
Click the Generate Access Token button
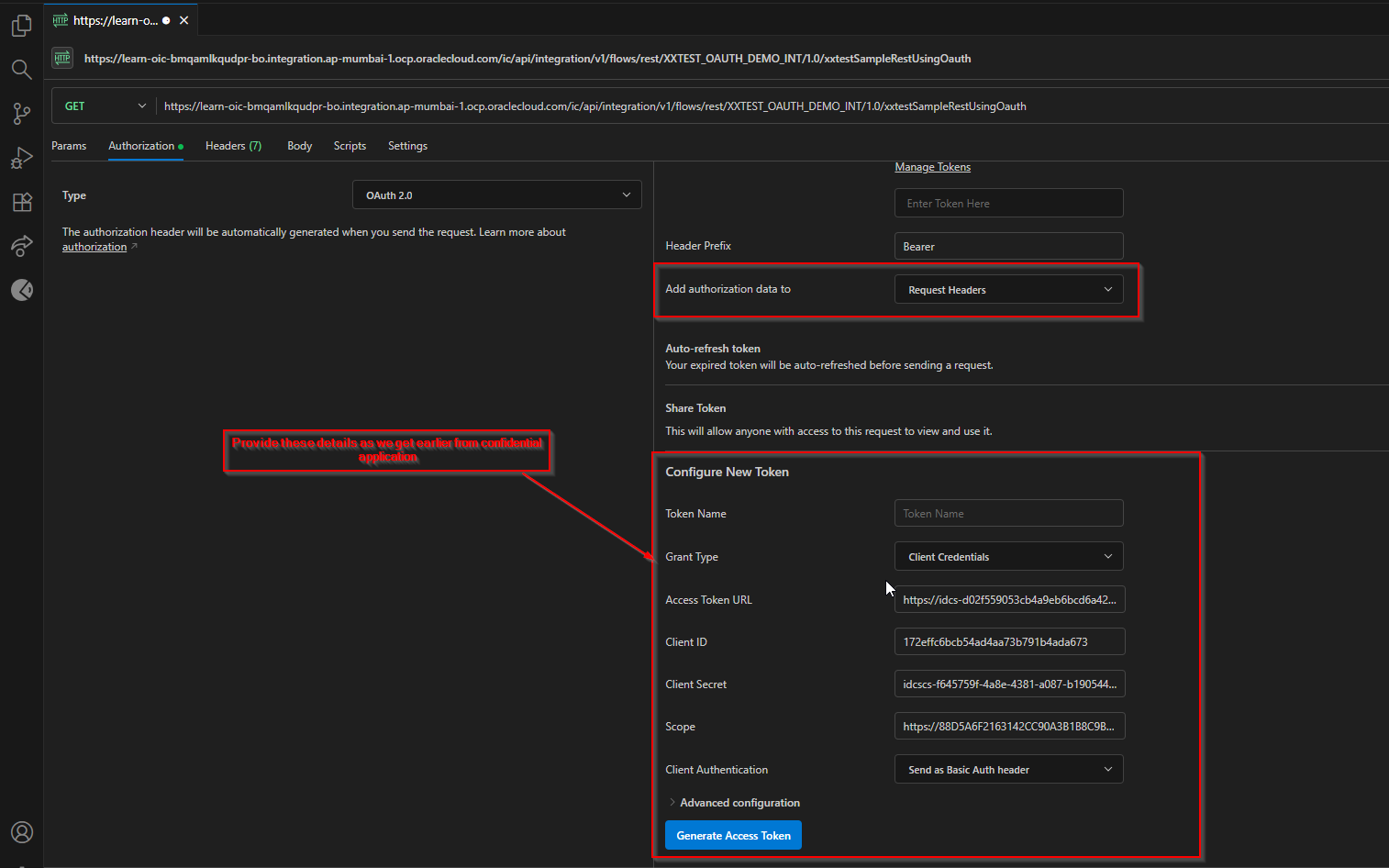coord(732,835)
